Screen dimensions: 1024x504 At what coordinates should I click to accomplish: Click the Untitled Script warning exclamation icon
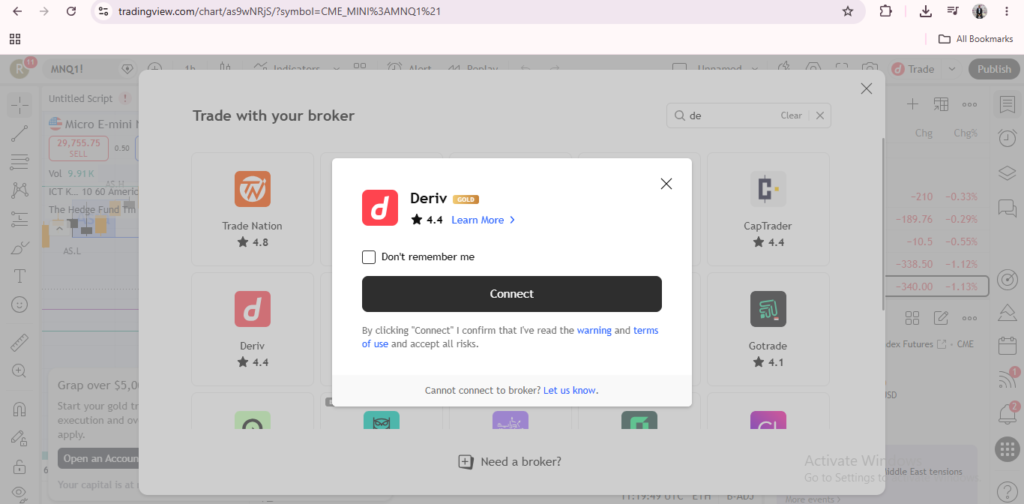125,99
